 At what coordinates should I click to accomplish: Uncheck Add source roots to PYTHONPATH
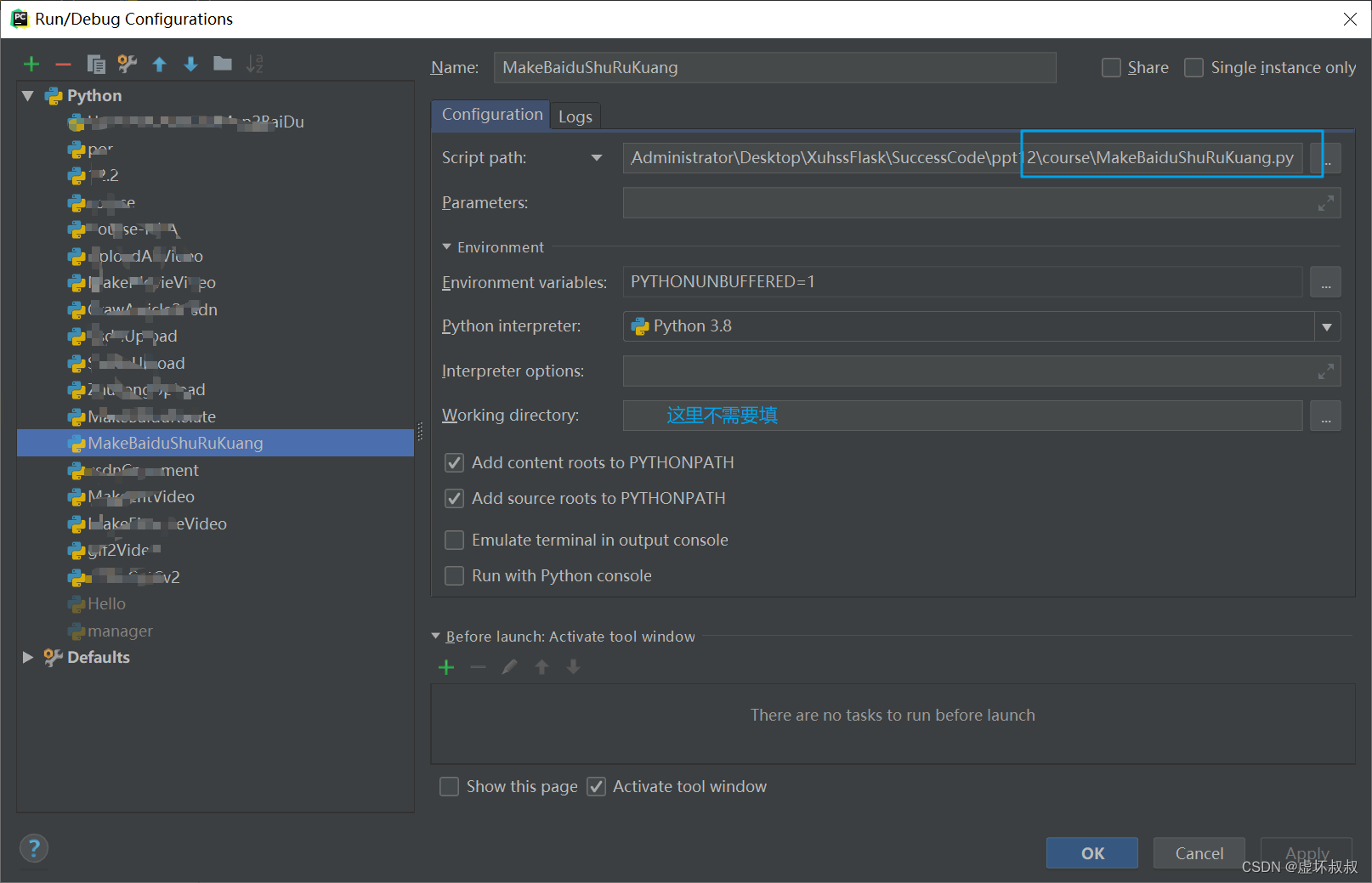(x=455, y=498)
